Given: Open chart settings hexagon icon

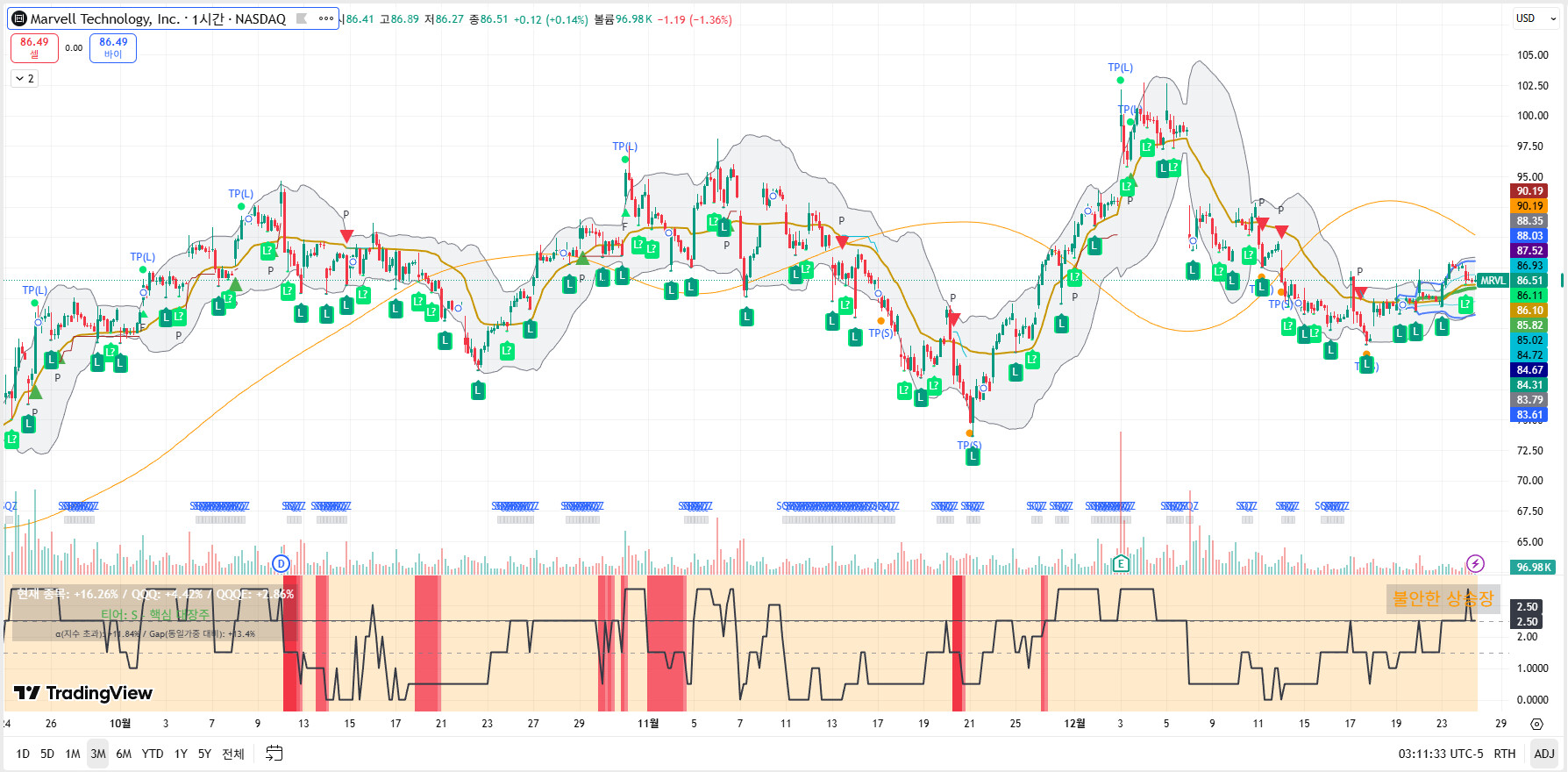Looking at the screenshot, I should point(1536,724).
